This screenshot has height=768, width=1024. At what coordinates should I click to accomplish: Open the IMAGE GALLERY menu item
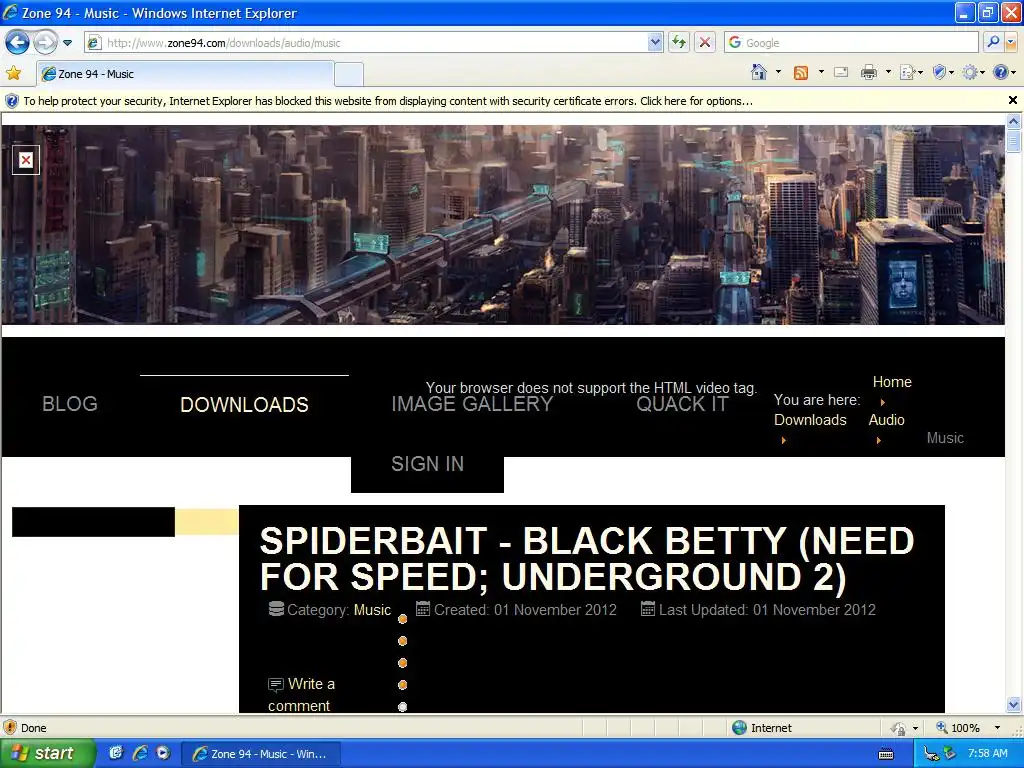click(472, 404)
